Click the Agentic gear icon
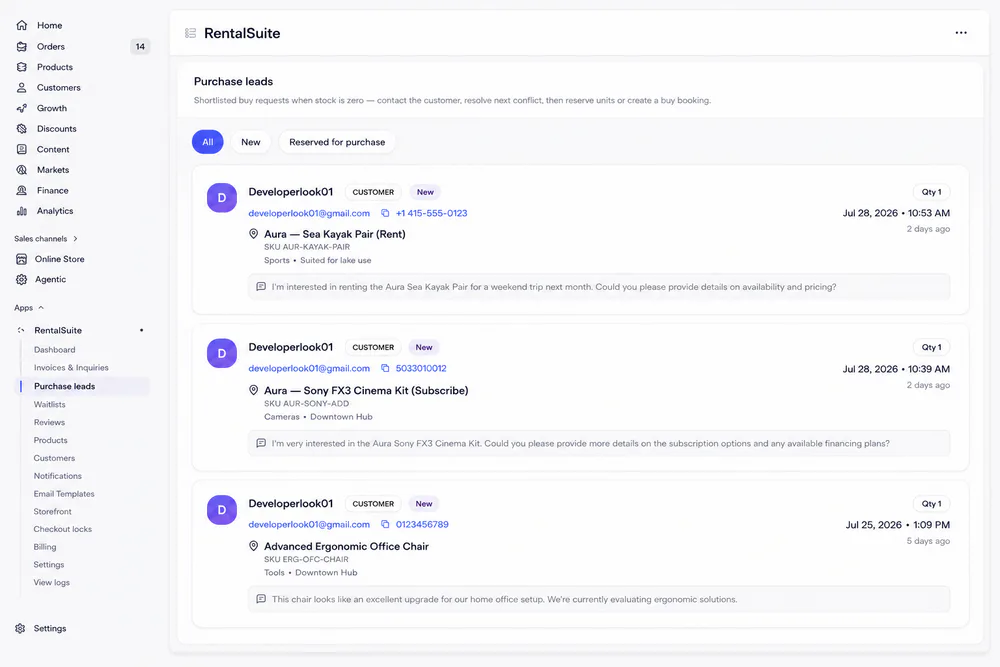This screenshot has height=667, width=1000. (x=22, y=279)
